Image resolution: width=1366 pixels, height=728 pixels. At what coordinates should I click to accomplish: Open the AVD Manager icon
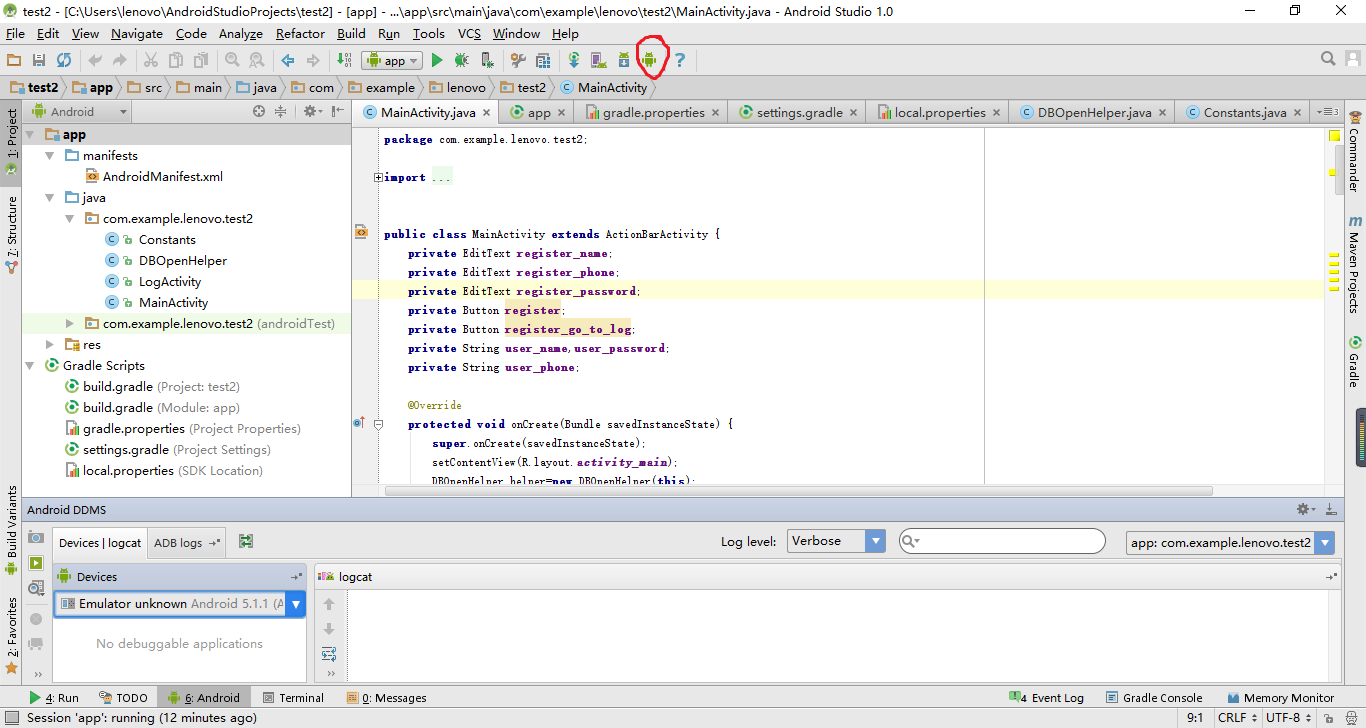pos(599,60)
